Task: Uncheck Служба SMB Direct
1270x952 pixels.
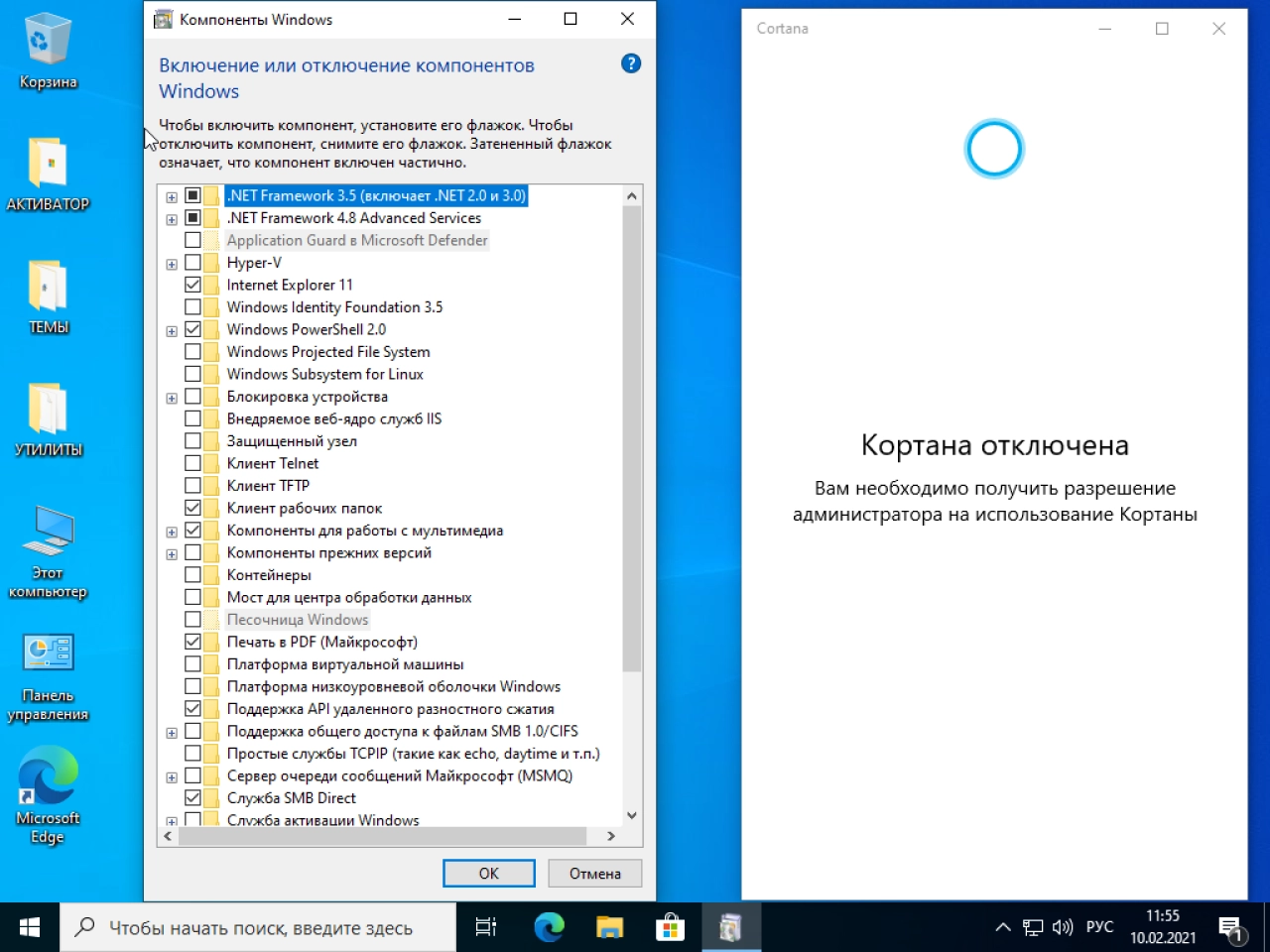Action: coord(193,798)
